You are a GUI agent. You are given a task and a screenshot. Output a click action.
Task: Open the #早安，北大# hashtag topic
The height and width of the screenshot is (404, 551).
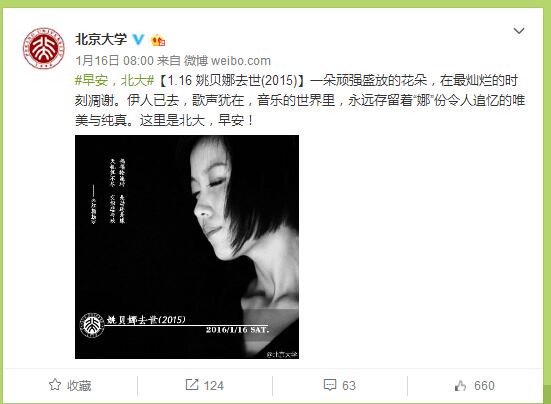pyautogui.click(x=115, y=81)
